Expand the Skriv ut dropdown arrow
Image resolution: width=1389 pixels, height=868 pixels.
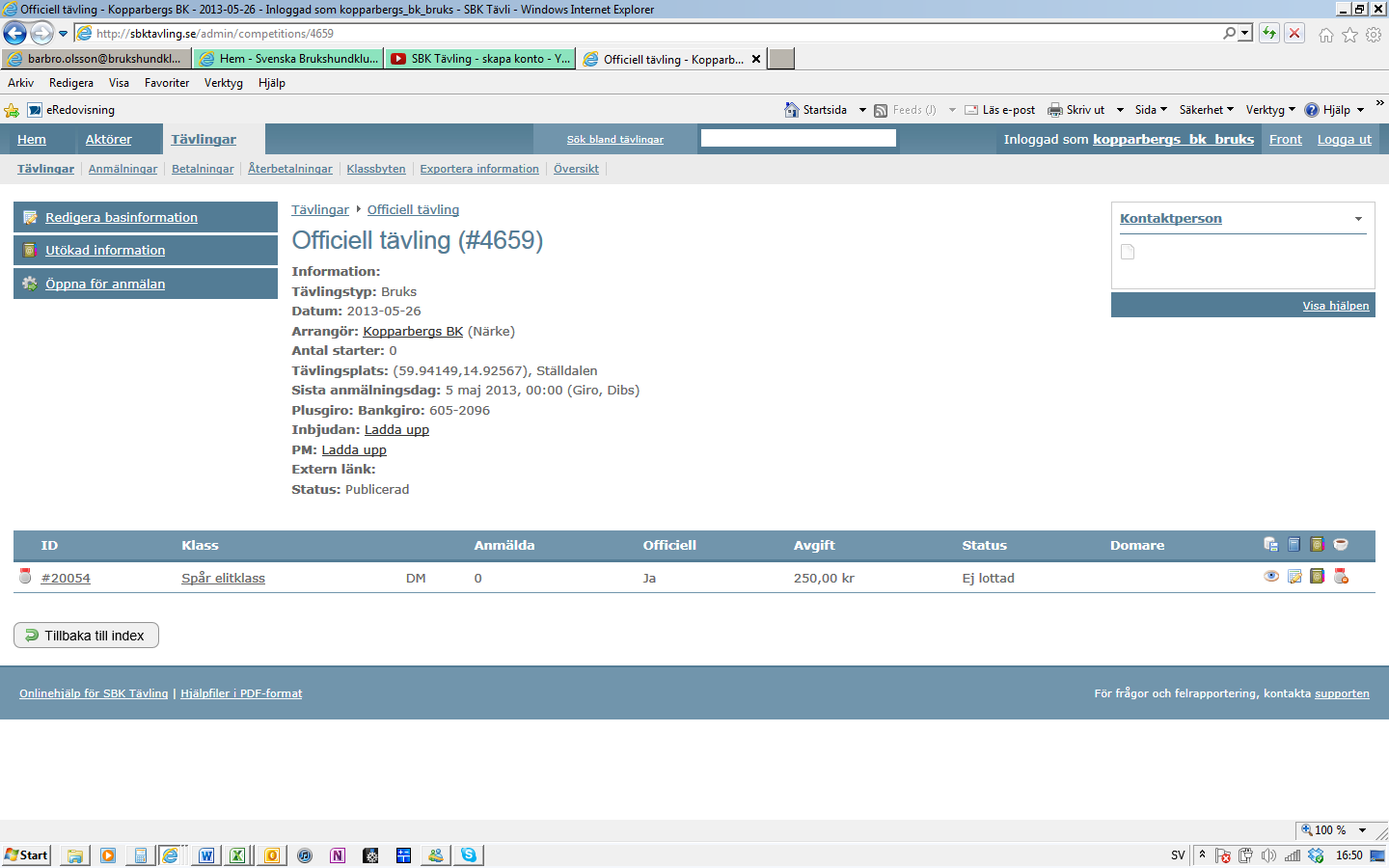(1120, 110)
